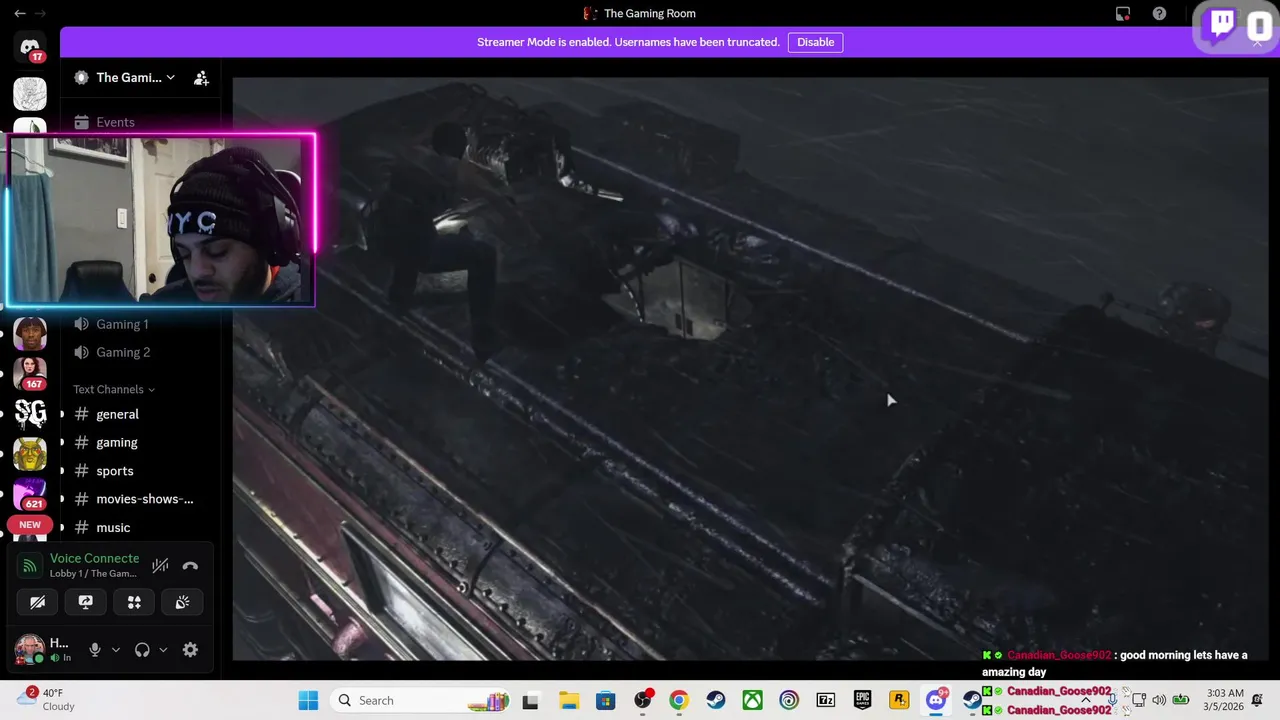
Task: Share your screen in voice
Action: point(86,602)
